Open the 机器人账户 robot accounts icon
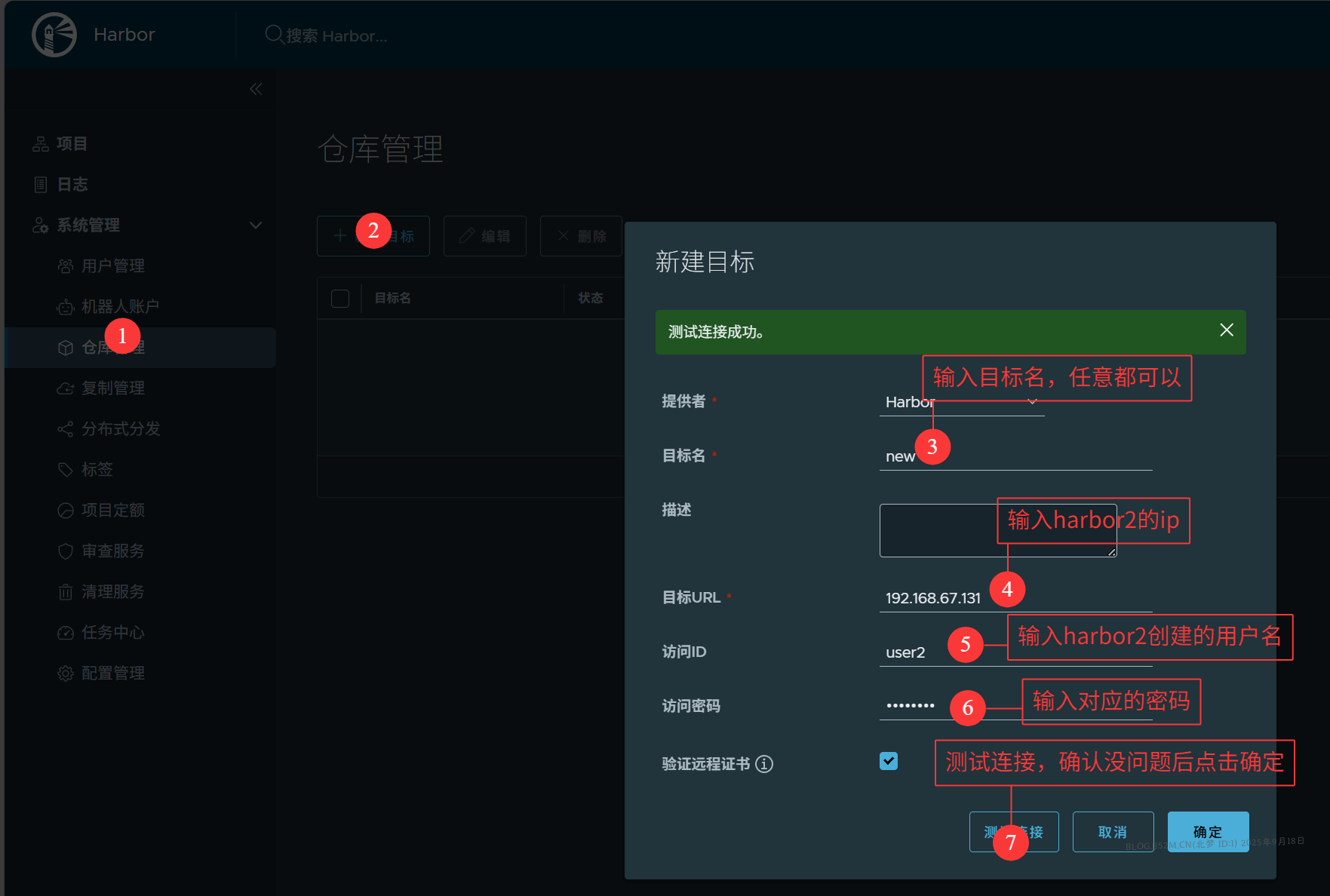The width and height of the screenshot is (1330, 896). (x=66, y=306)
